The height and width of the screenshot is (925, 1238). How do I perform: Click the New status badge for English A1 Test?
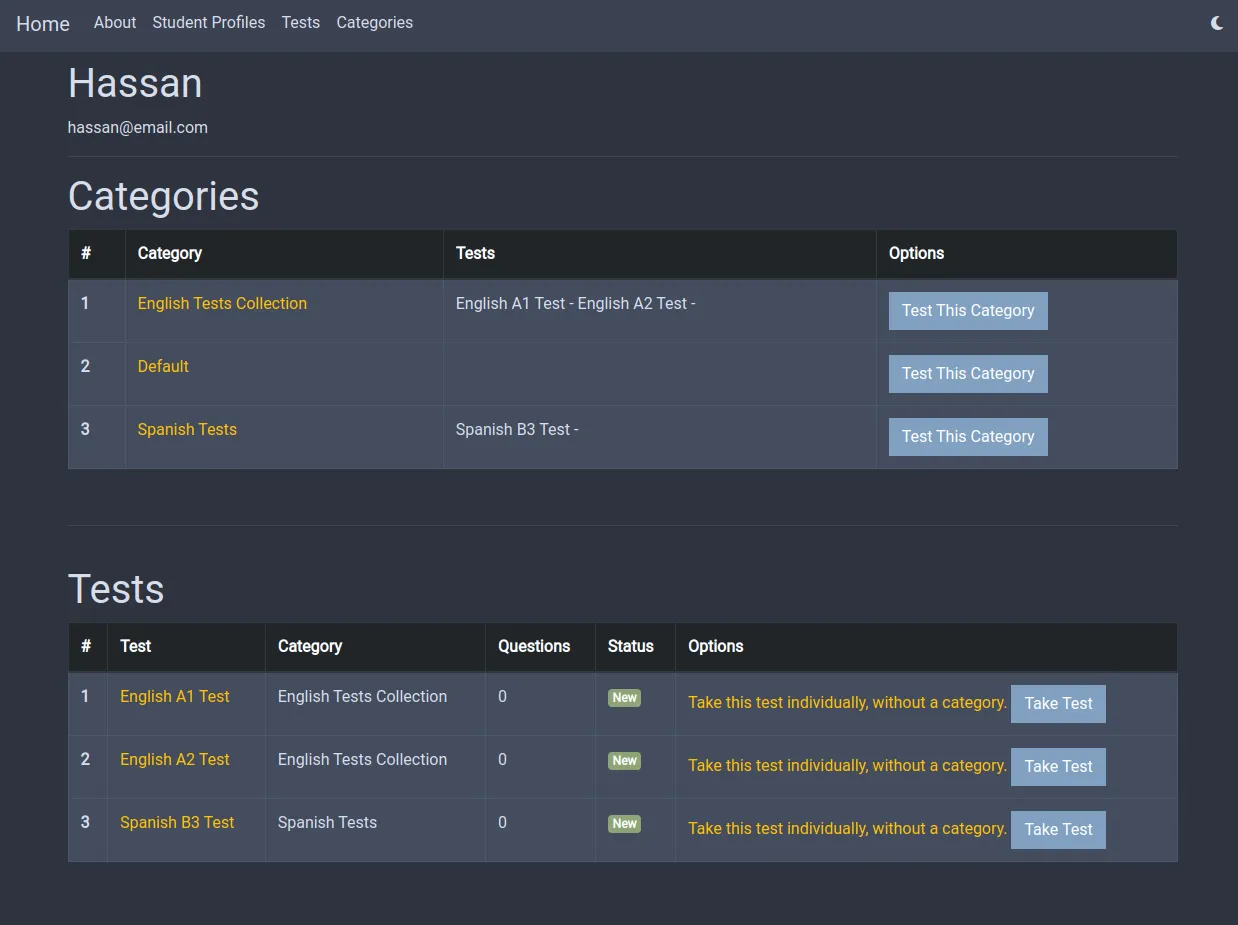pyautogui.click(x=624, y=698)
